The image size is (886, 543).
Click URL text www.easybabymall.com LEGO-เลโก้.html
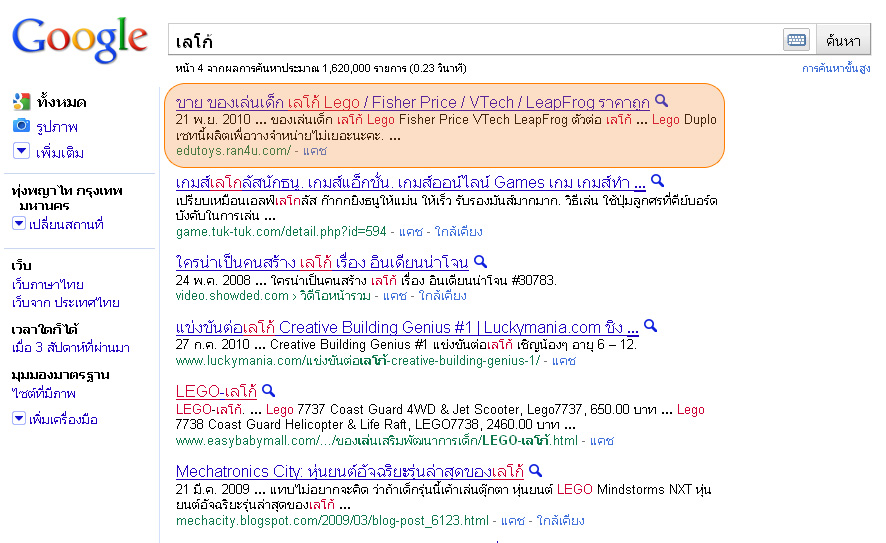point(377,441)
